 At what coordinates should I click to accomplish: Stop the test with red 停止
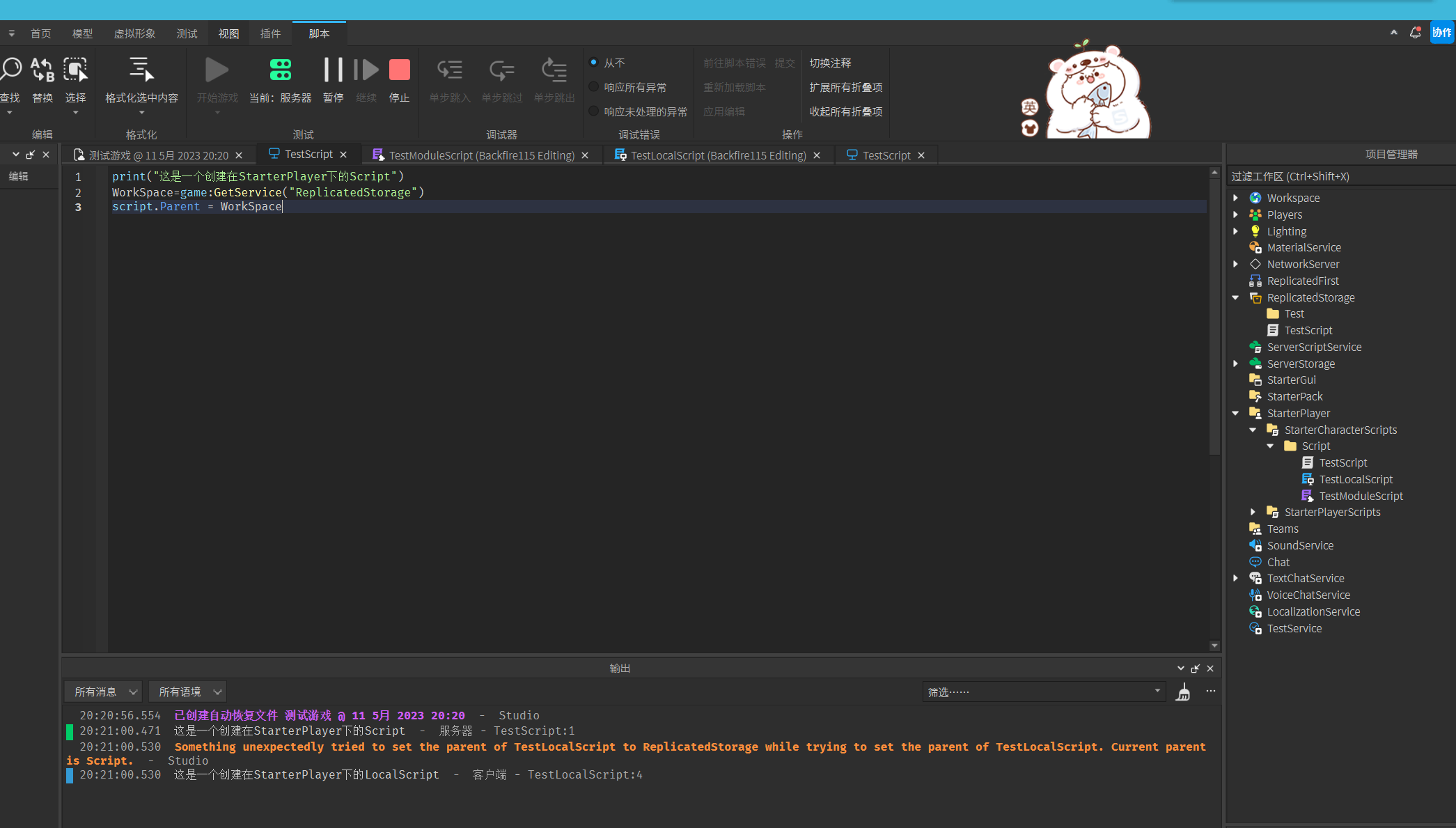(399, 70)
